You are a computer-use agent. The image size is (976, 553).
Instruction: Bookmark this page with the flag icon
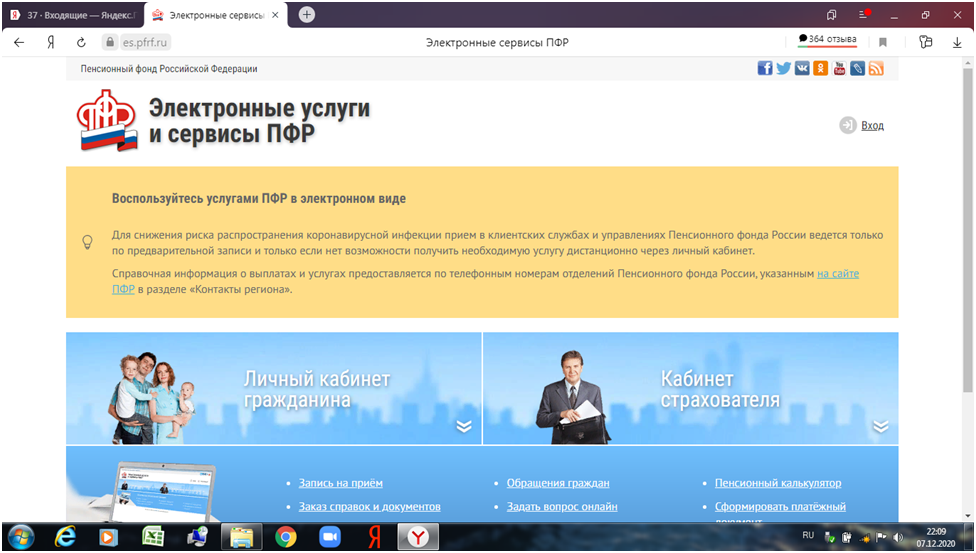883,42
